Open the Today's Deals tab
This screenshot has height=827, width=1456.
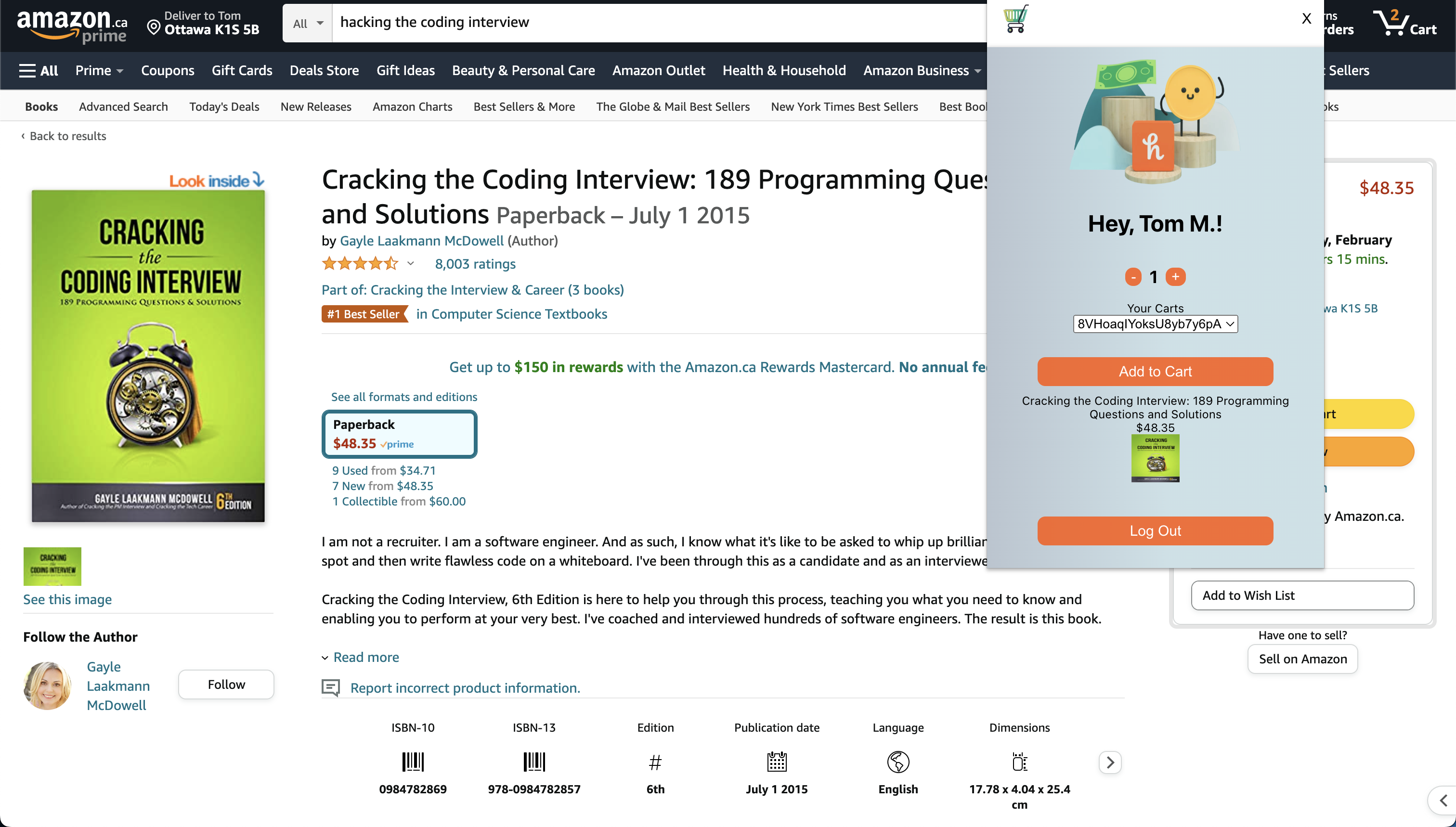(x=224, y=107)
